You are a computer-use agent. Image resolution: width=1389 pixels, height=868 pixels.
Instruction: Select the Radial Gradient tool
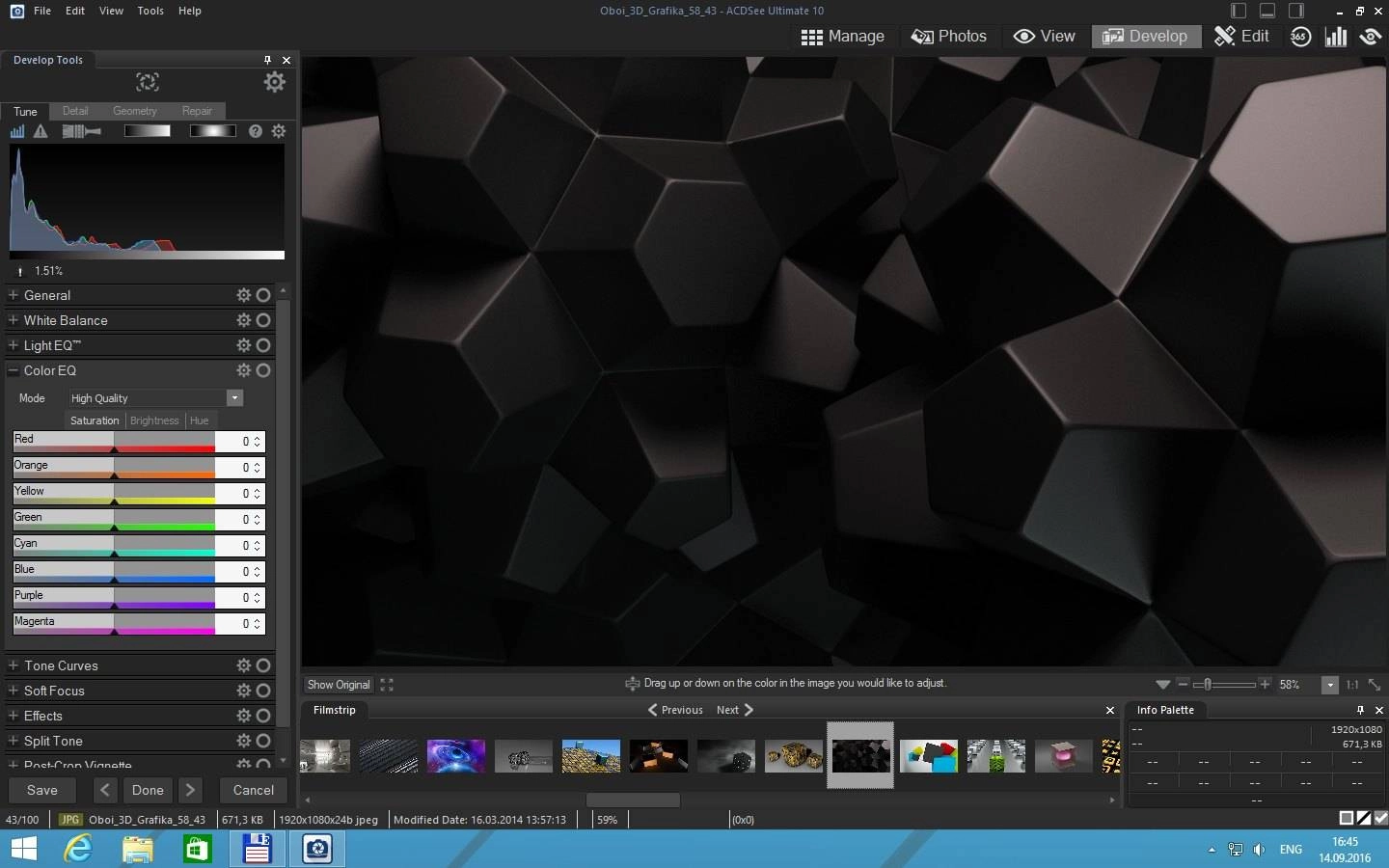coord(212,131)
